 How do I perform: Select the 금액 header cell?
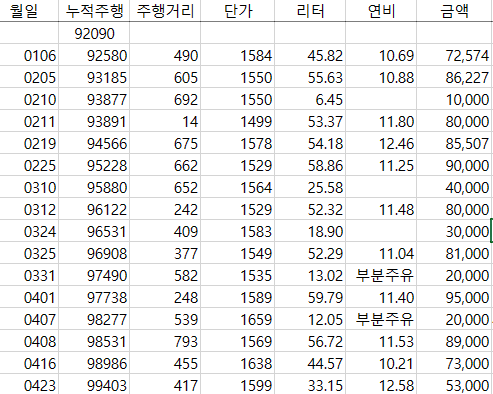pyautogui.click(x=455, y=11)
